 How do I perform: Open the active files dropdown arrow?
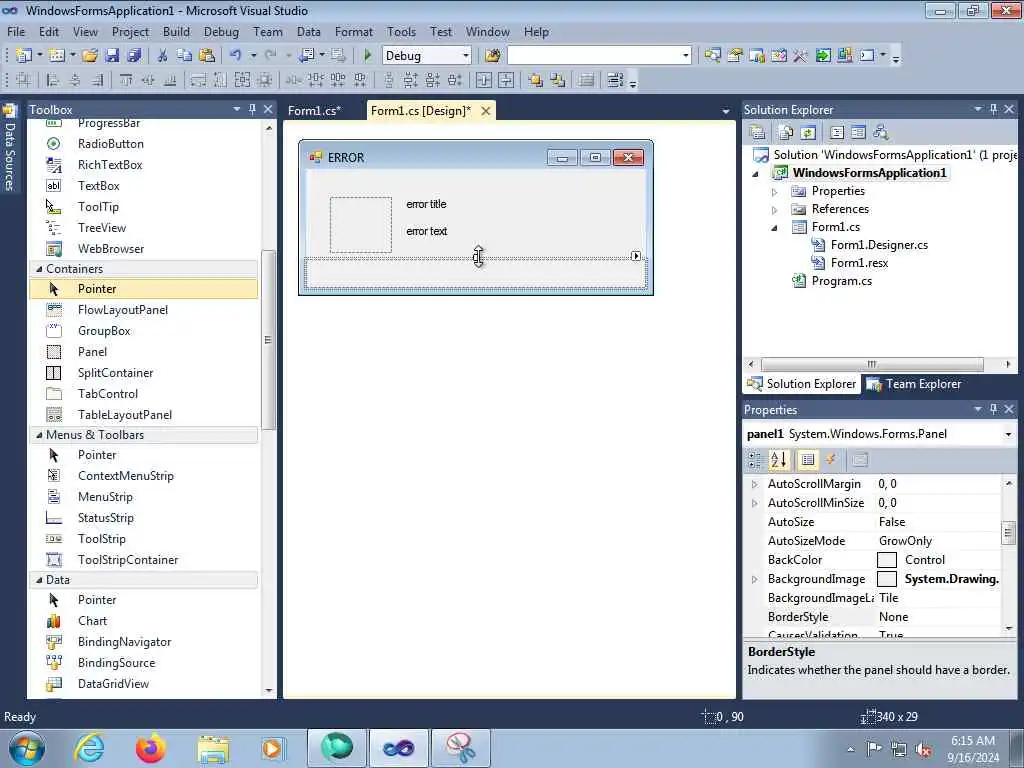pos(725,112)
